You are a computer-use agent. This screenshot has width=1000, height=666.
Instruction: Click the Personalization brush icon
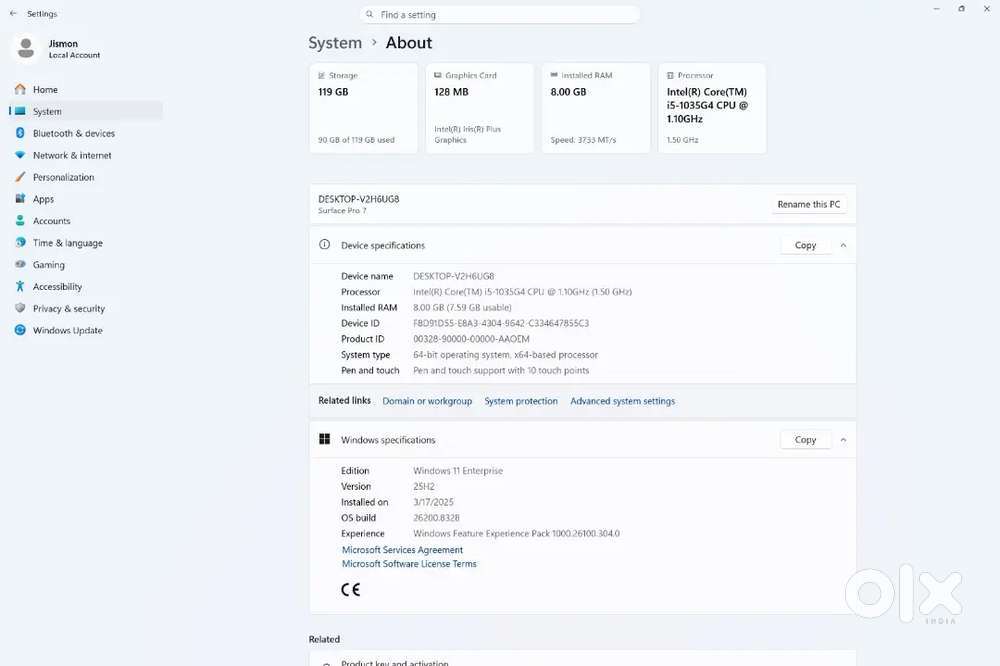tap(20, 177)
